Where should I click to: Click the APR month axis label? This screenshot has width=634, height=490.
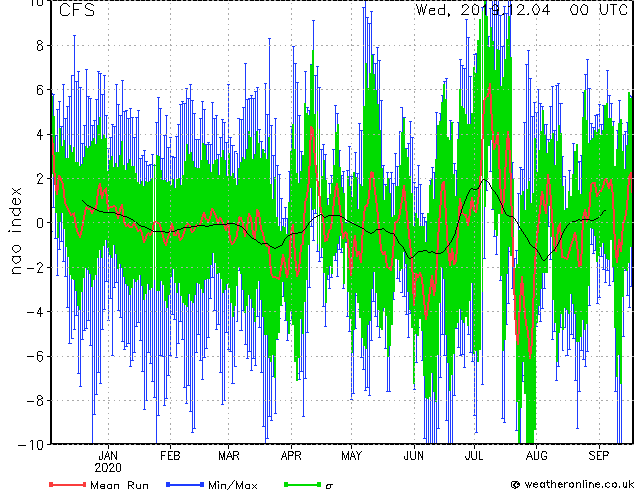(x=291, y=456)
